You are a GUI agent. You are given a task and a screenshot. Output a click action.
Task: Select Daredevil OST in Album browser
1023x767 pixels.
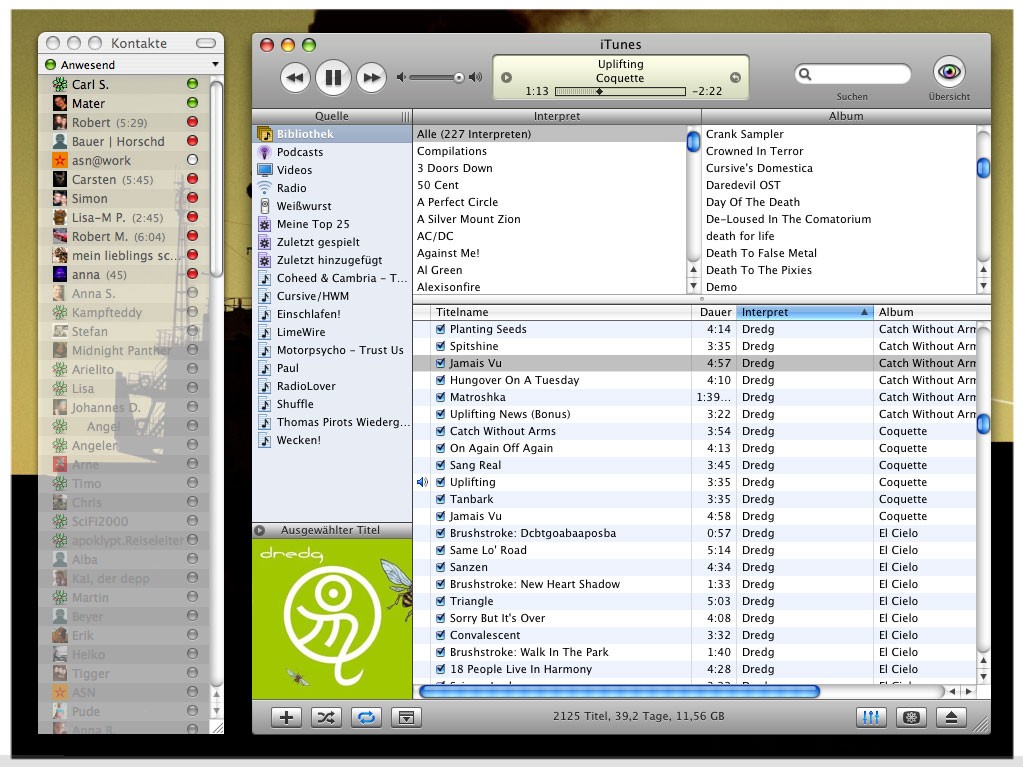[840, 185]
